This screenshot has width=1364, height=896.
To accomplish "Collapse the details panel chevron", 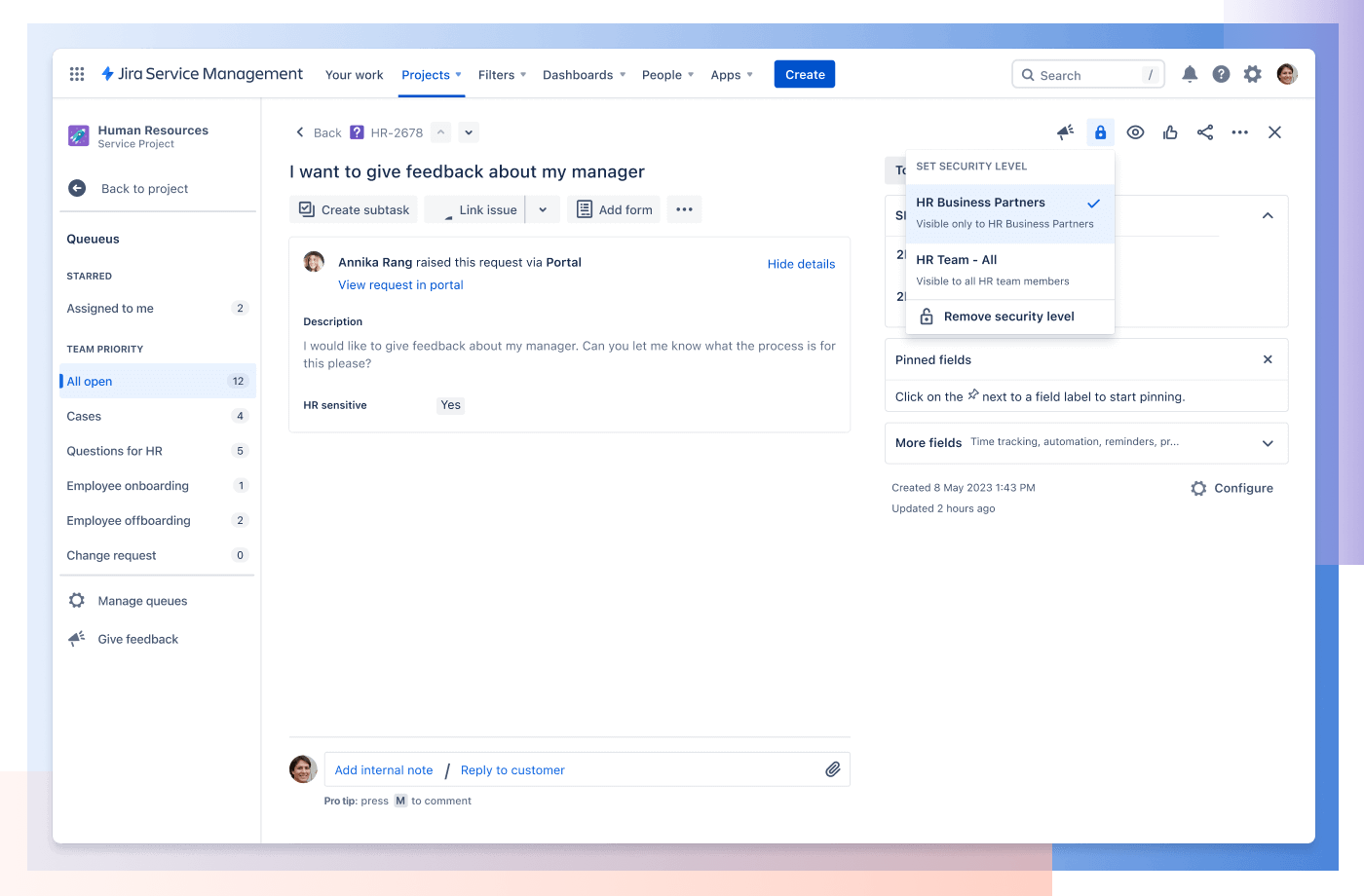I will [1268, 215].
